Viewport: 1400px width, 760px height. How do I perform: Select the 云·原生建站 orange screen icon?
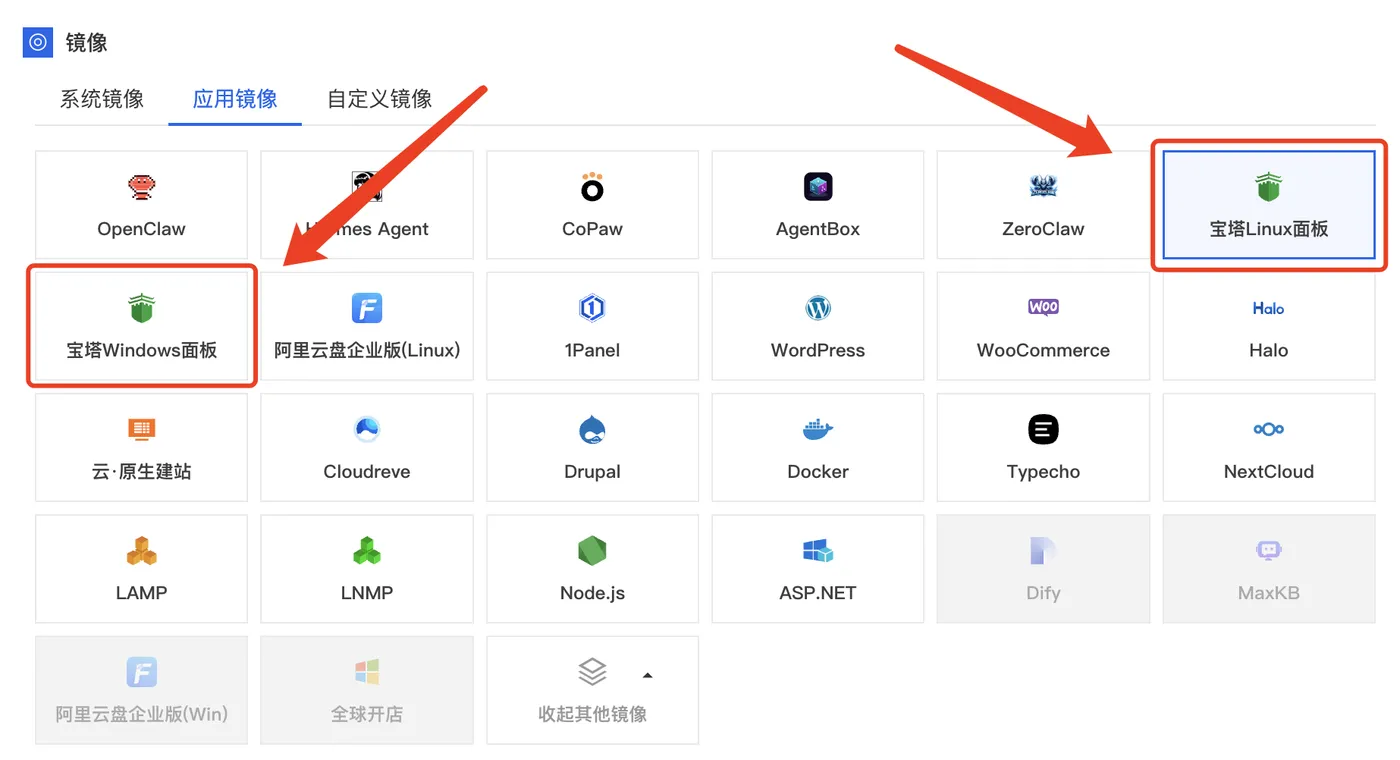(x=141, y=430)
